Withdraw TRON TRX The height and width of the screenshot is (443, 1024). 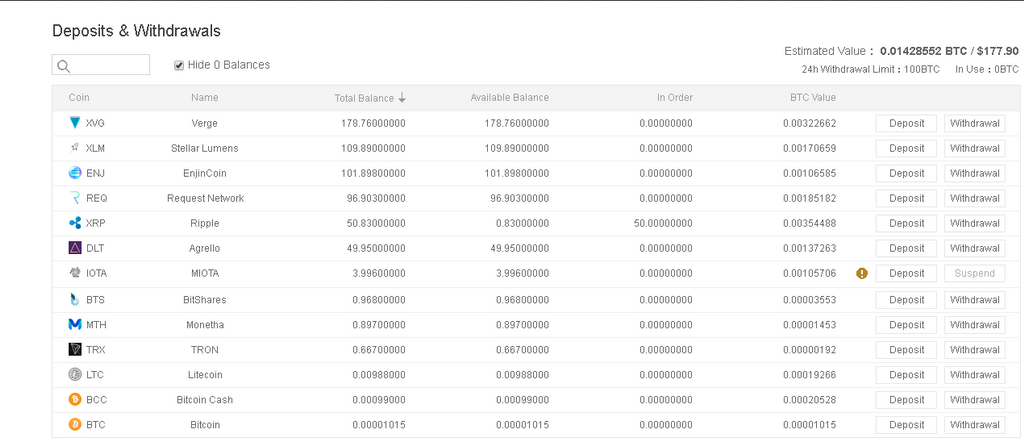click(x=974, y=350)
